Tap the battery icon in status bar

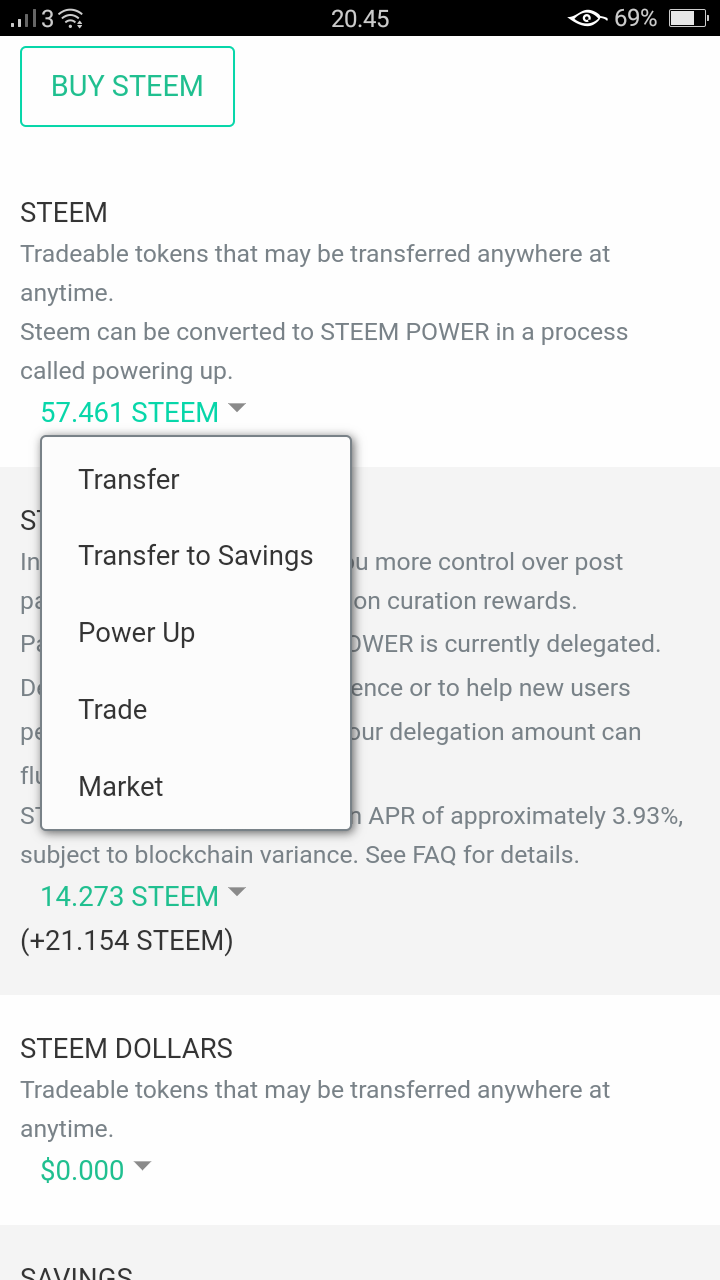(687, 18)
